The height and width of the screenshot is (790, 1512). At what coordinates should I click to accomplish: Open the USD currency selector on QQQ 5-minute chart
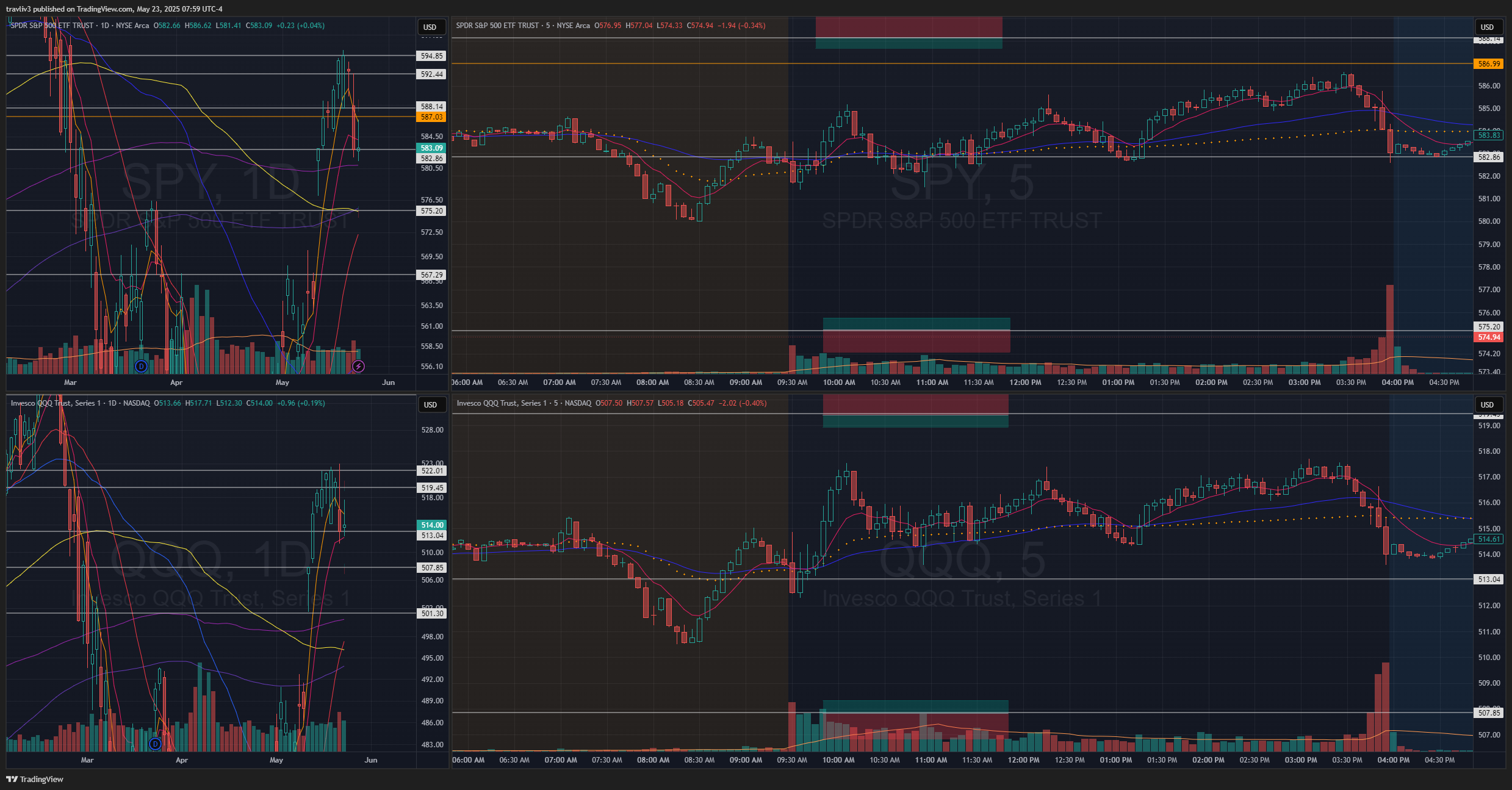click(1487, 404)
